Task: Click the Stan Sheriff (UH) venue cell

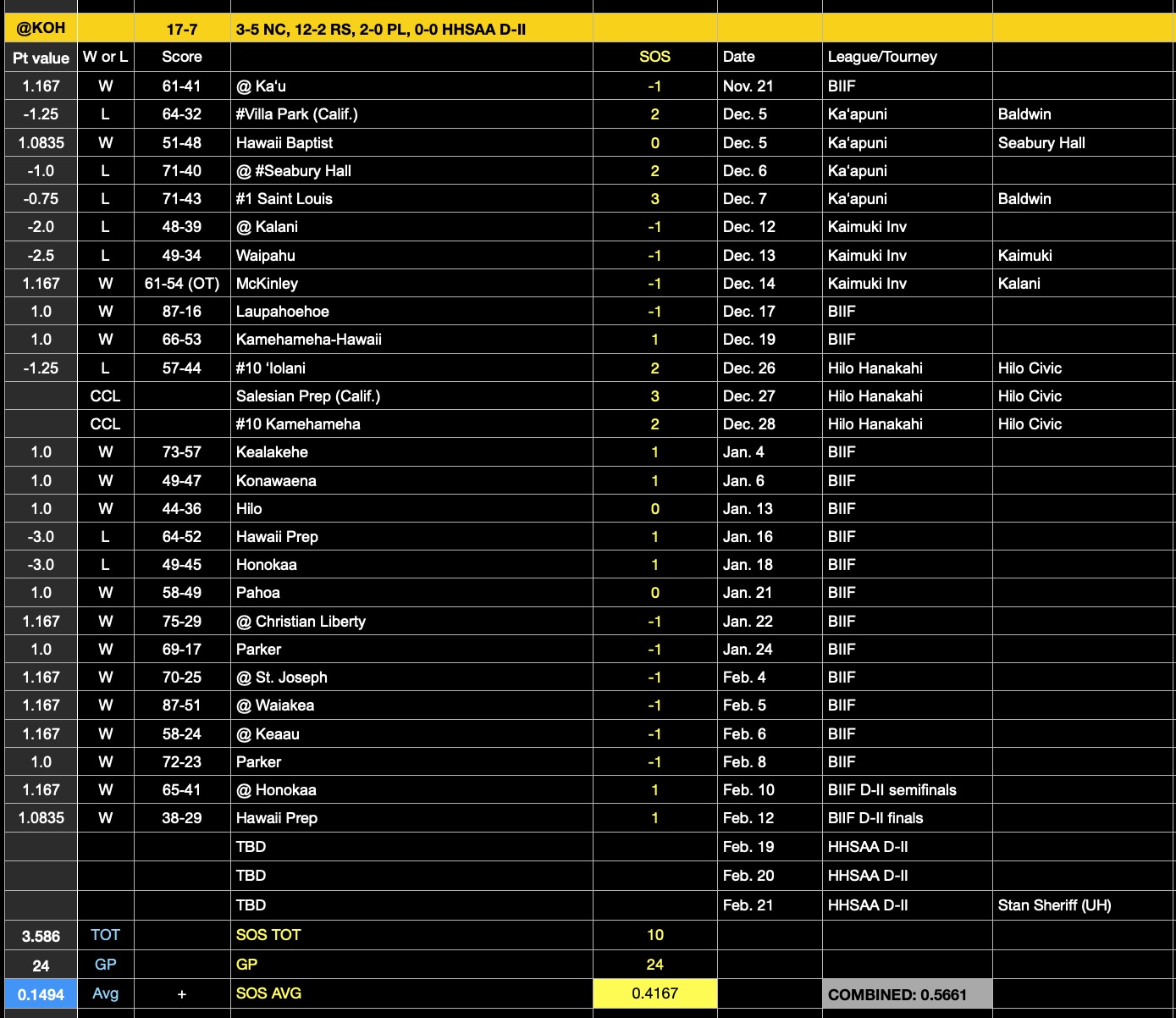Action: [x=1054, y=905]
